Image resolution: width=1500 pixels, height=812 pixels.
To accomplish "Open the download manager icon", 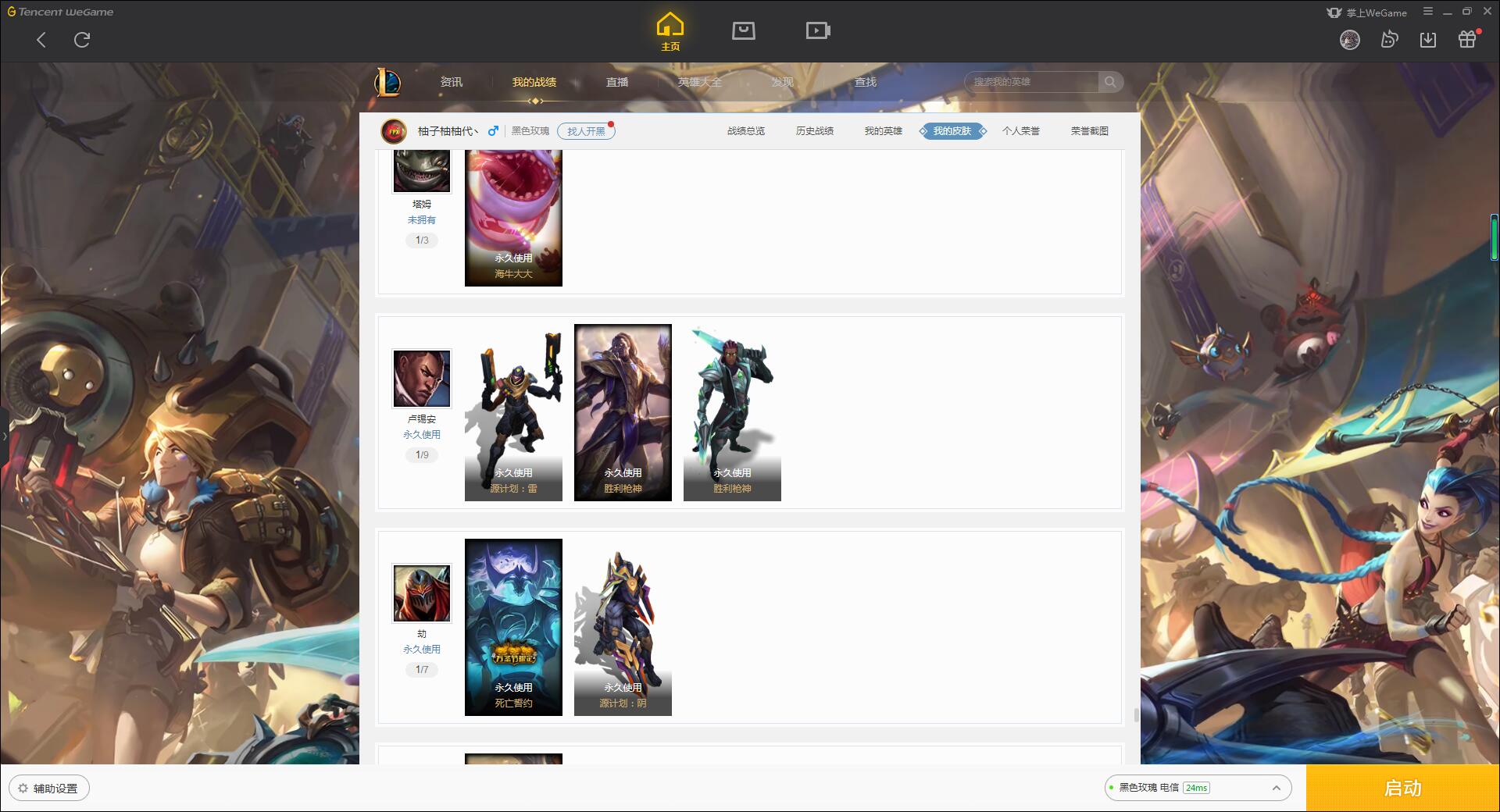I will point(1428,40).
